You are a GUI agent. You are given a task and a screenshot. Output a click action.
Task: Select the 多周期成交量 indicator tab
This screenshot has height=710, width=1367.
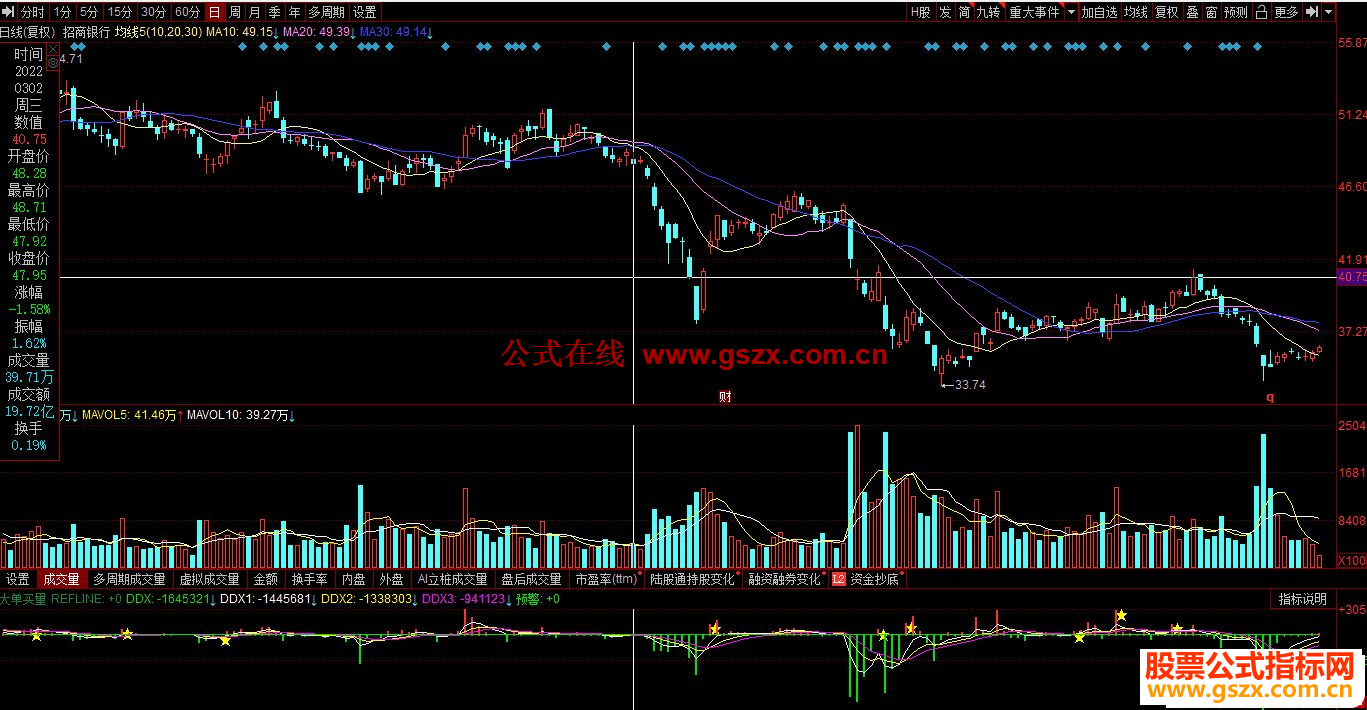coord(129,579)
